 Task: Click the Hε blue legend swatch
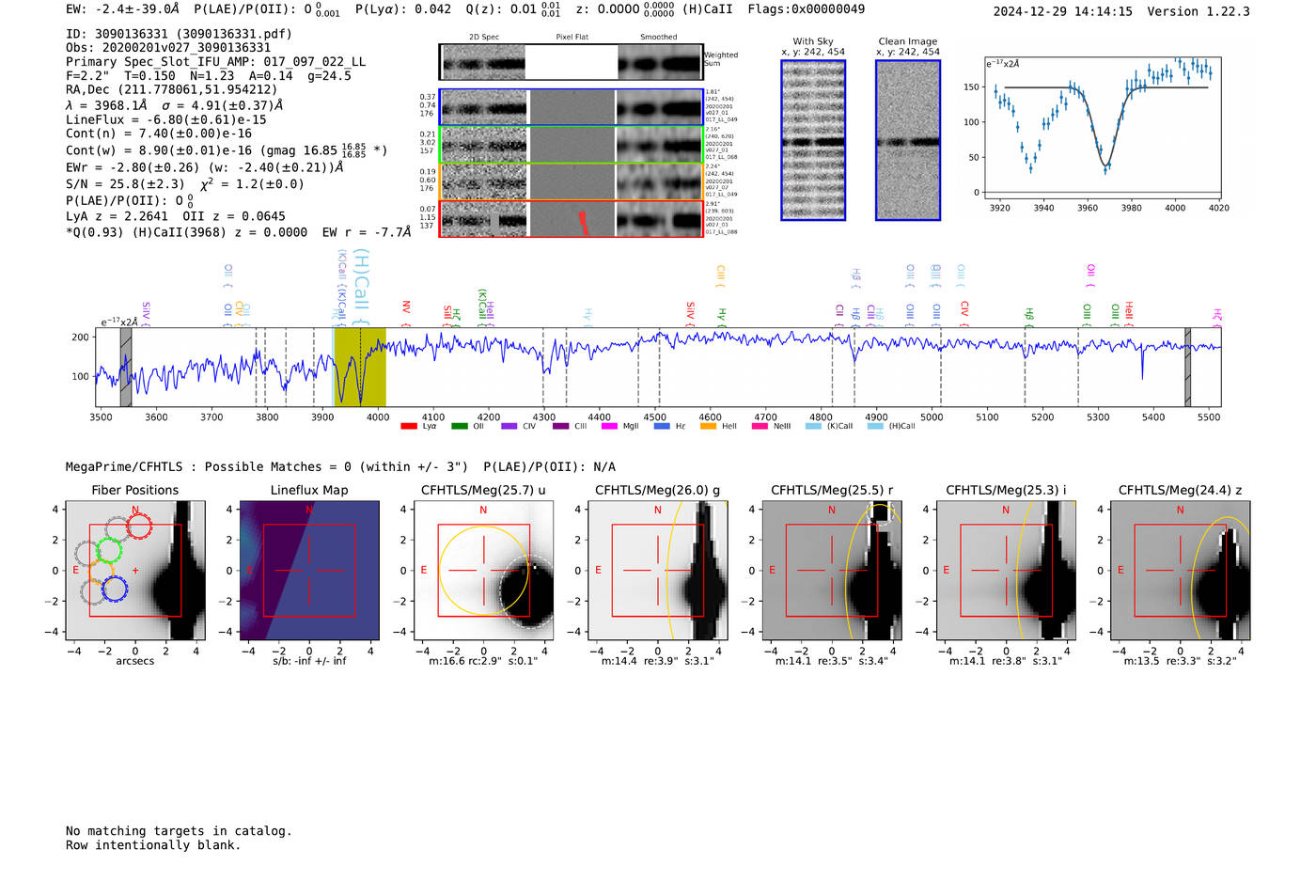pos(662,426)
